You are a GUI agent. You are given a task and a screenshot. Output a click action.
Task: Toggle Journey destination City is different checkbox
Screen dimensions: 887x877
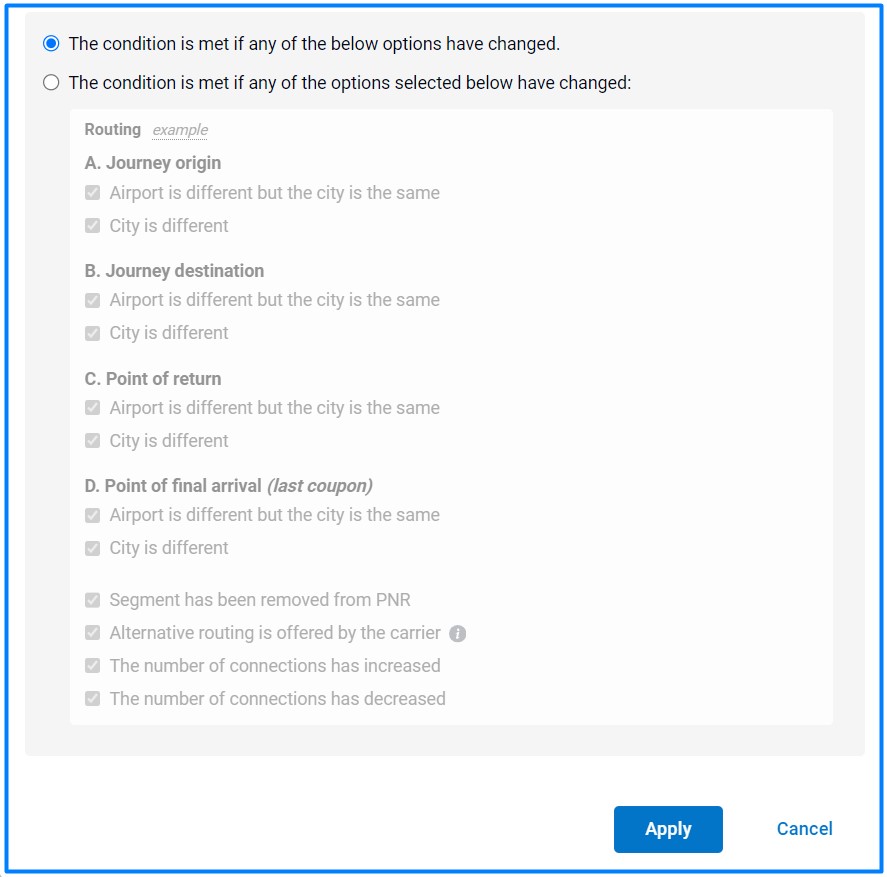93,333
